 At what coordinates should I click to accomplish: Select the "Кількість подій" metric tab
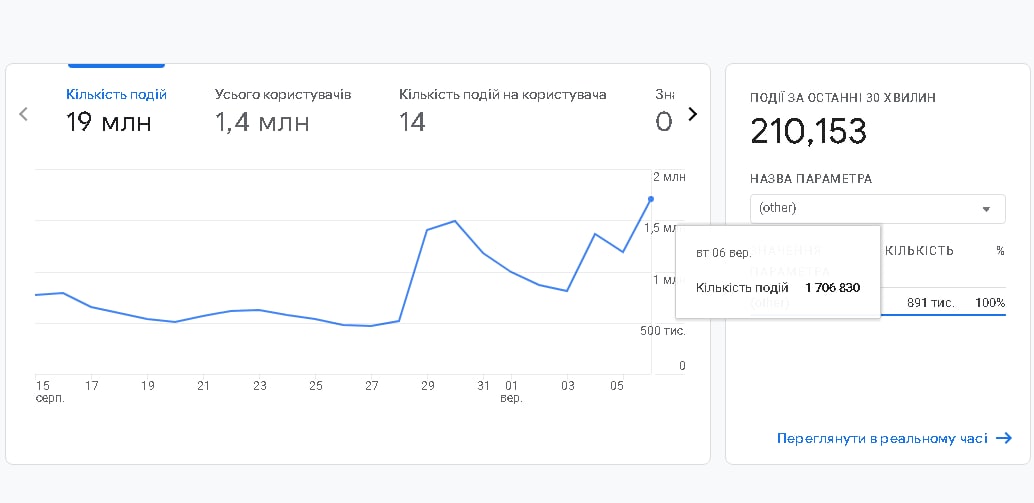click(x=116, y=109)
